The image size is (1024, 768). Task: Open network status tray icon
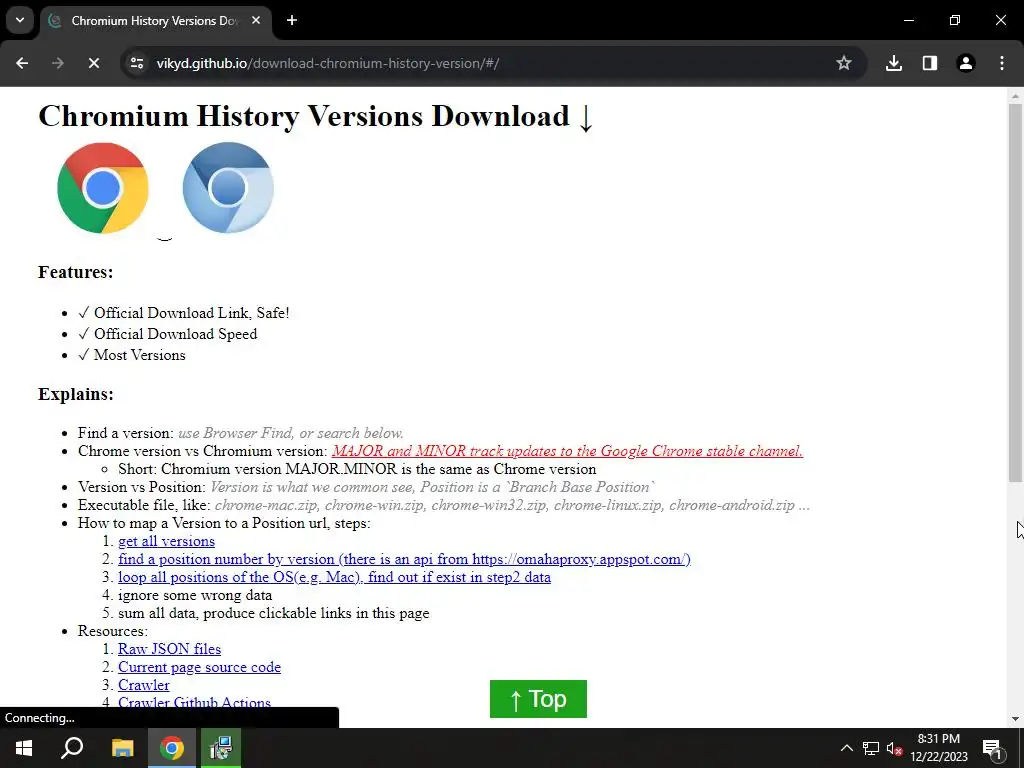(871, 748)
